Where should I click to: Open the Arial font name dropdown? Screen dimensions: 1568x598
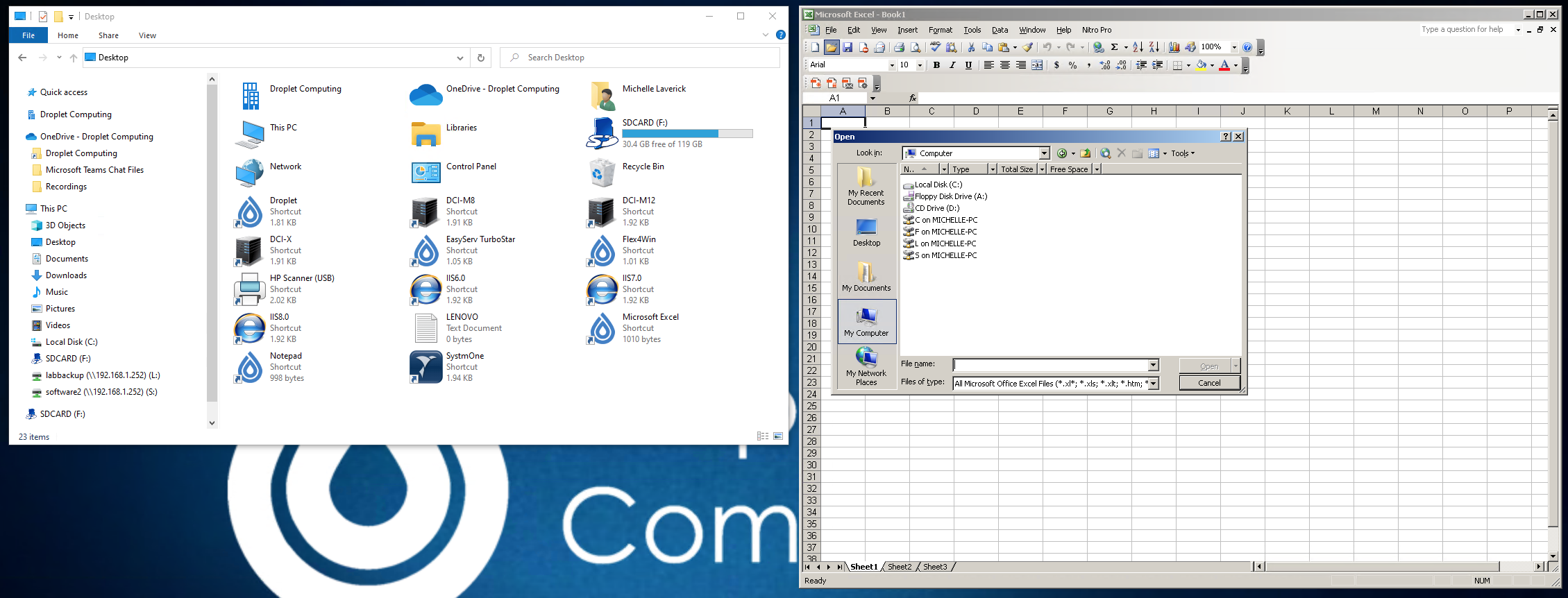pos(892,65)
